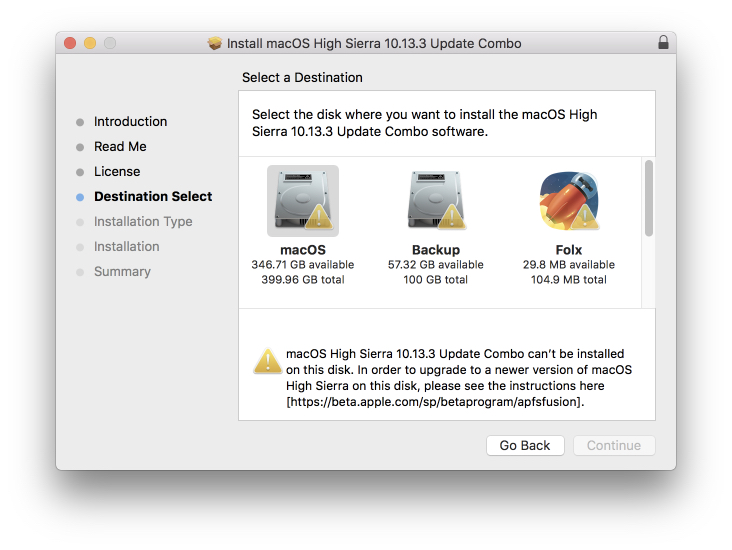Select the Folx rocket volume icon
732x550 pixels.
pos(569,201)
